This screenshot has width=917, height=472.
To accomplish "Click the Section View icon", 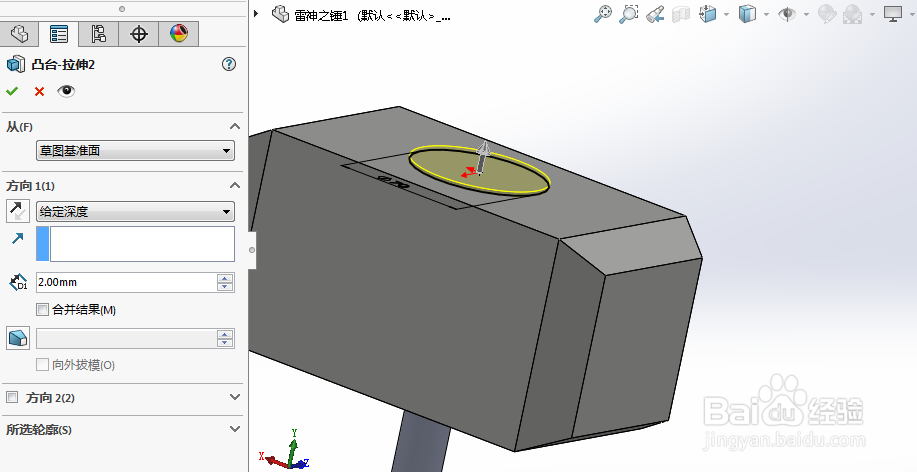I will coord(681,14).
